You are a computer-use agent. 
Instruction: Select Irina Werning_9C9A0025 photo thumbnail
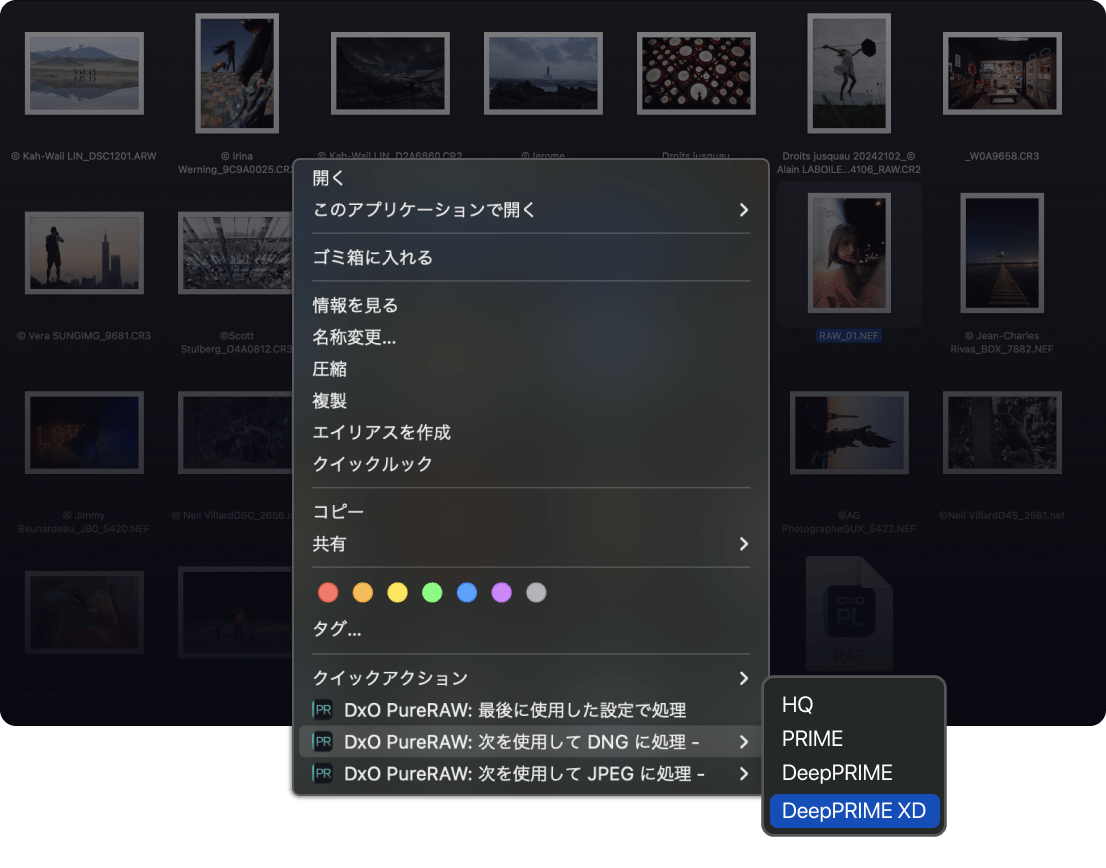click(237, 73)
